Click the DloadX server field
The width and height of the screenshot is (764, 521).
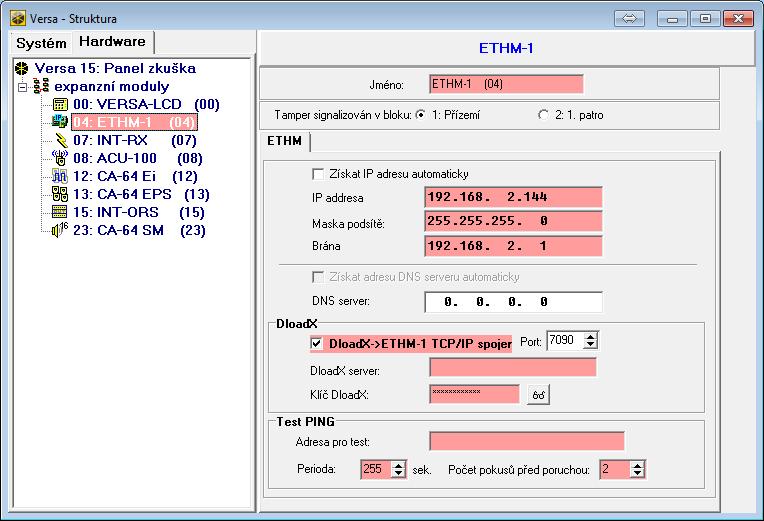coord(513,367)
